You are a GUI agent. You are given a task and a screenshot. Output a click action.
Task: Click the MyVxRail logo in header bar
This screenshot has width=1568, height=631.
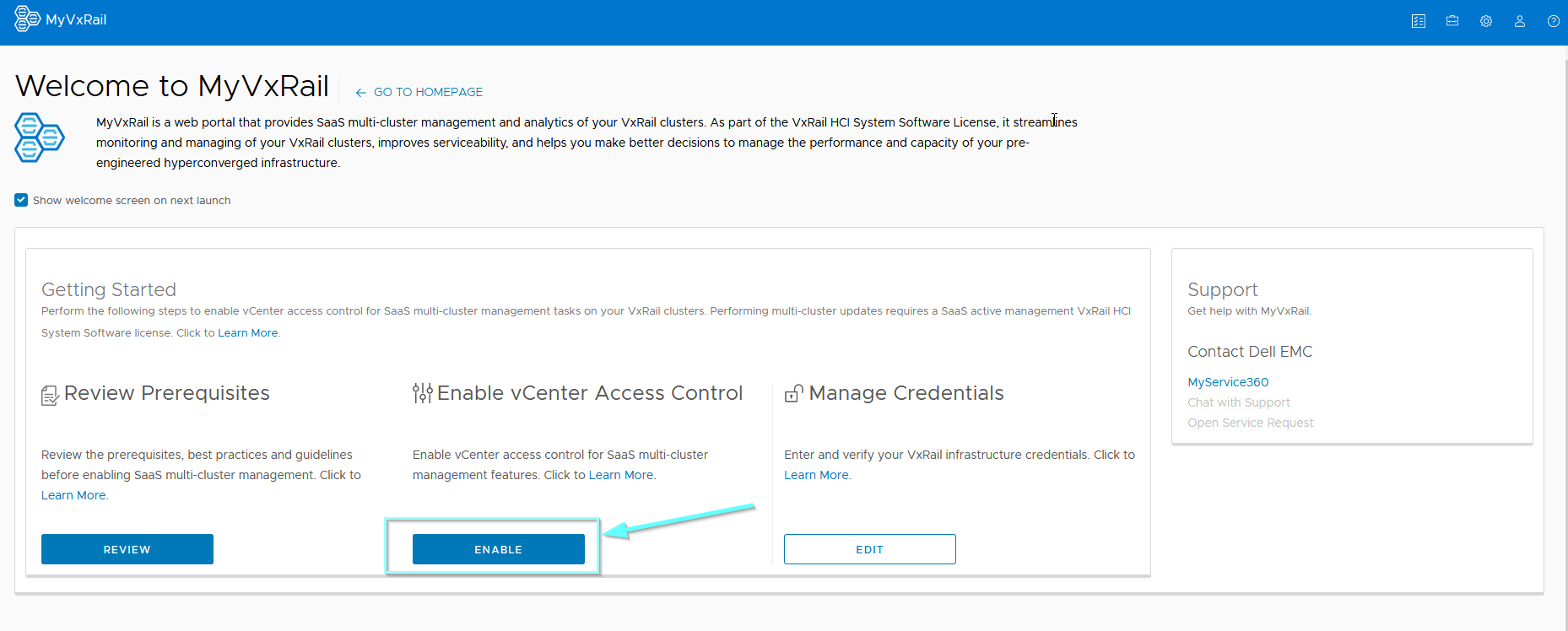point(27,19)
